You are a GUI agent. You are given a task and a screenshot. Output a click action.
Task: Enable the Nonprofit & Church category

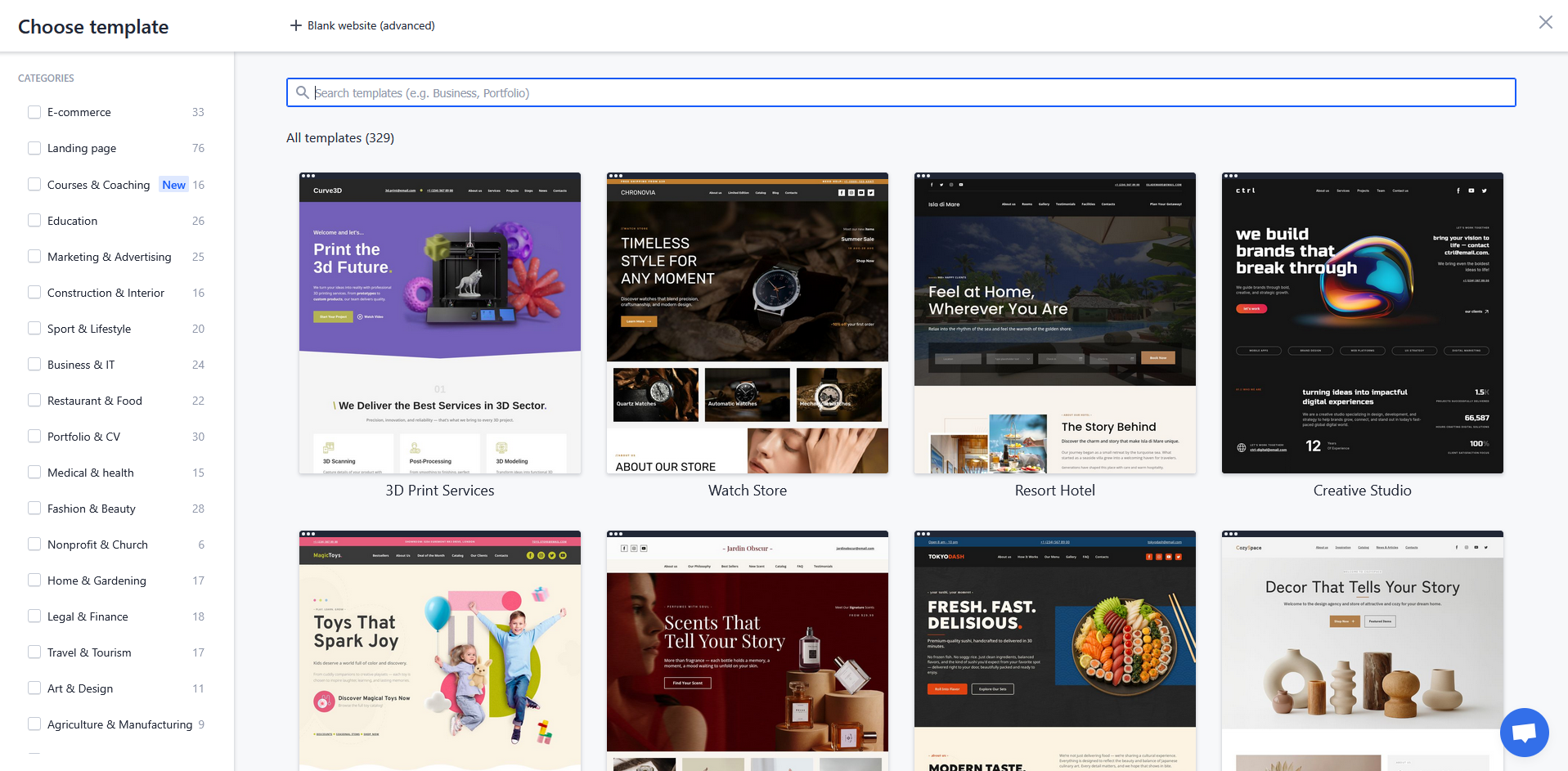(34, 544)
